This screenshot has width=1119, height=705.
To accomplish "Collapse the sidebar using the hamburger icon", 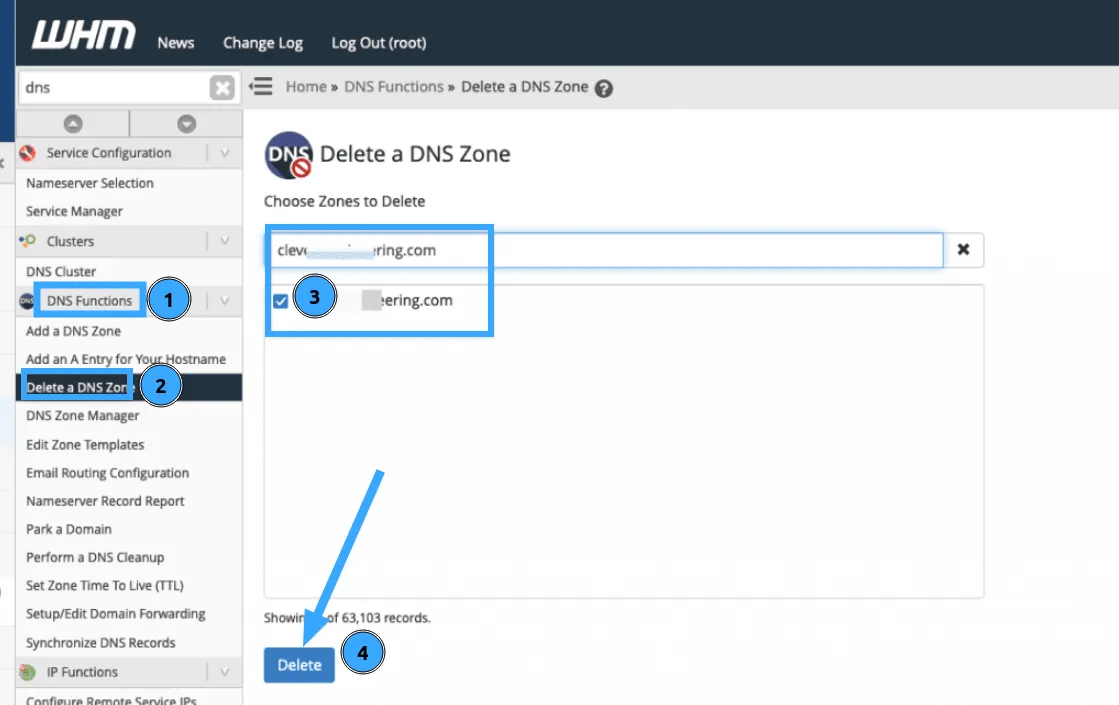I will pyautogui.click(x=260, y=86).
